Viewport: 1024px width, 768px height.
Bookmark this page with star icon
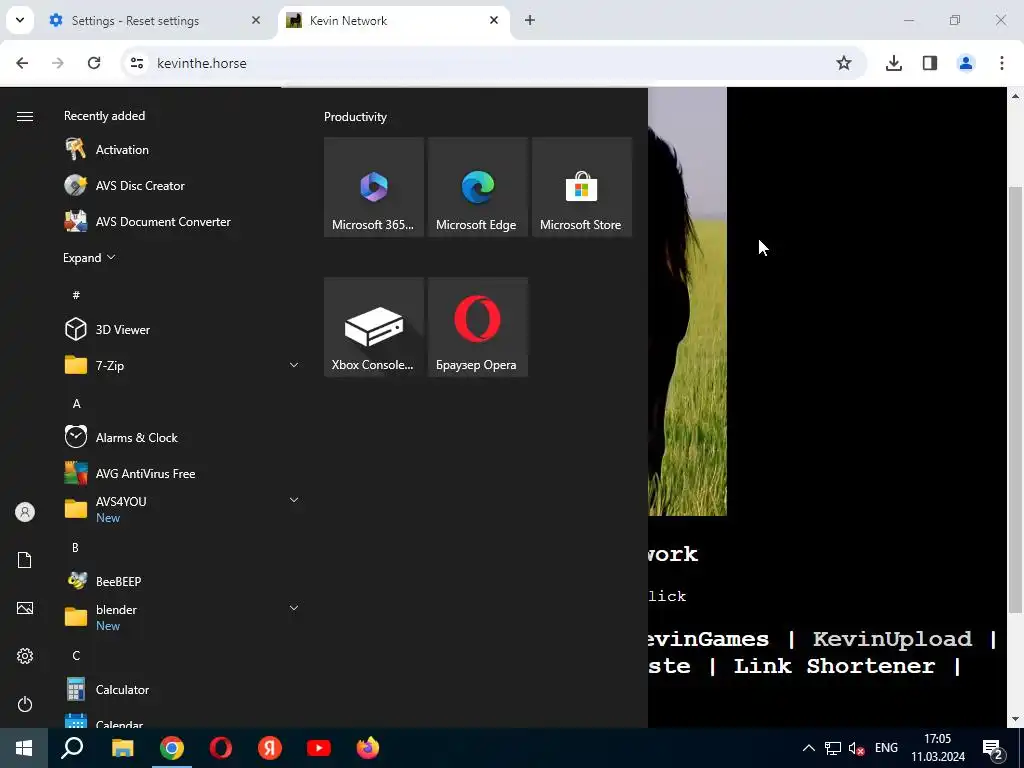[x=844, y=63]
